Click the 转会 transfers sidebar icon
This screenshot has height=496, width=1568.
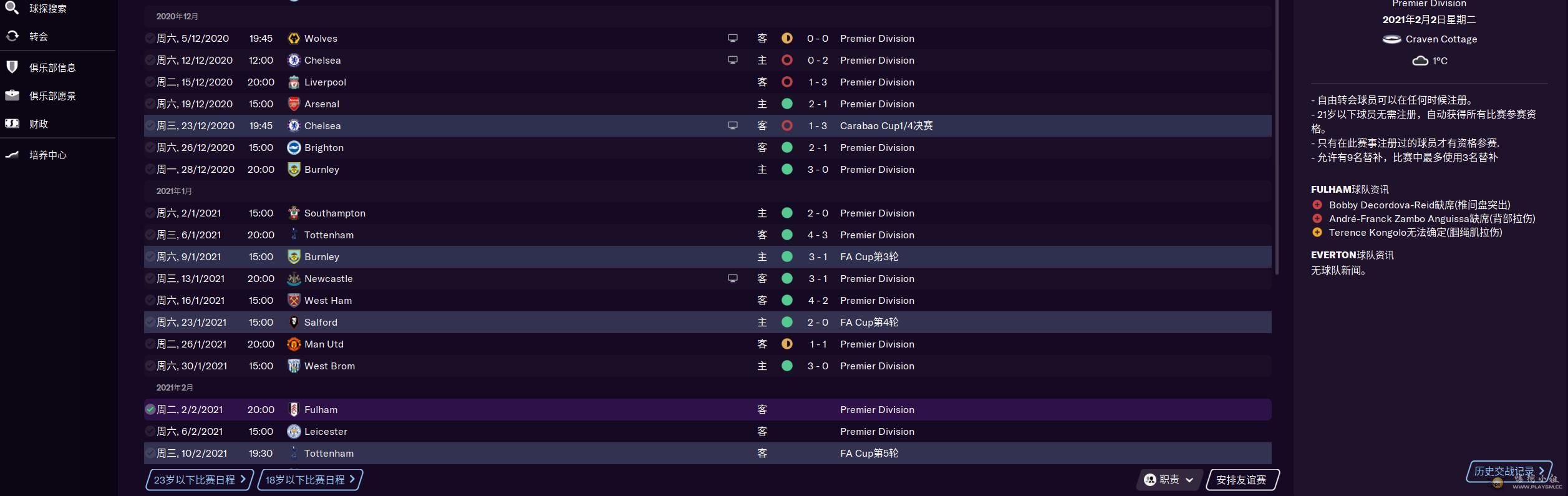pos(12,36)
